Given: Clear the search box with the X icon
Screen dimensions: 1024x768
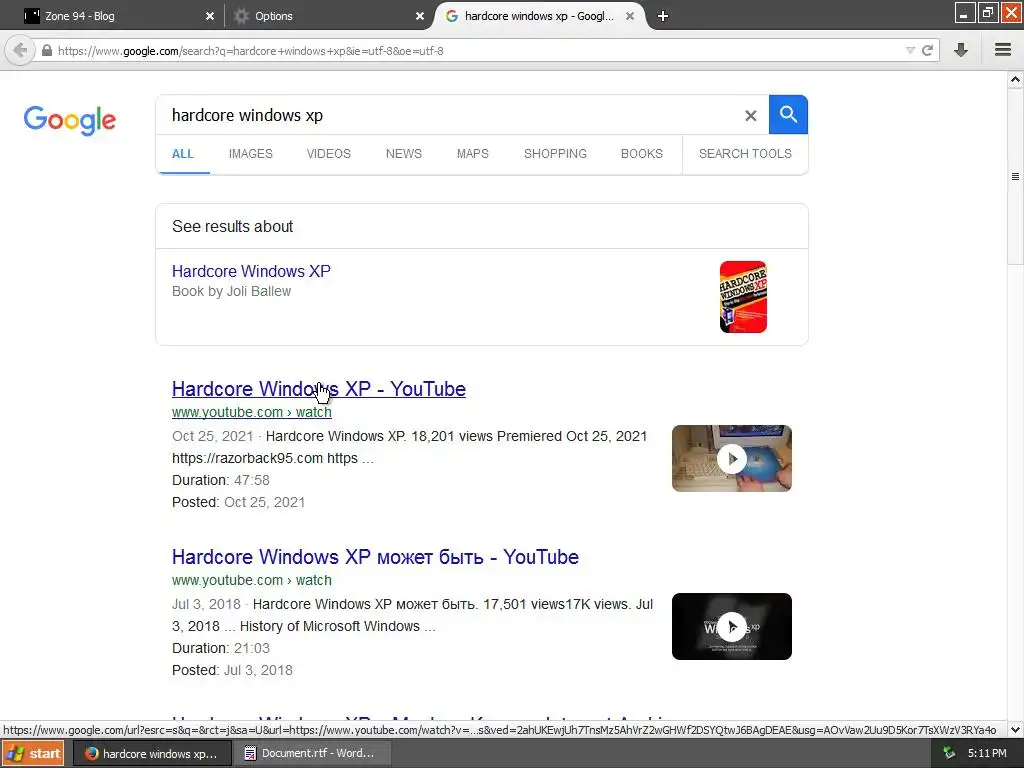Looking at the screenshot, I should pyautogui.click(x=751, y=116).
